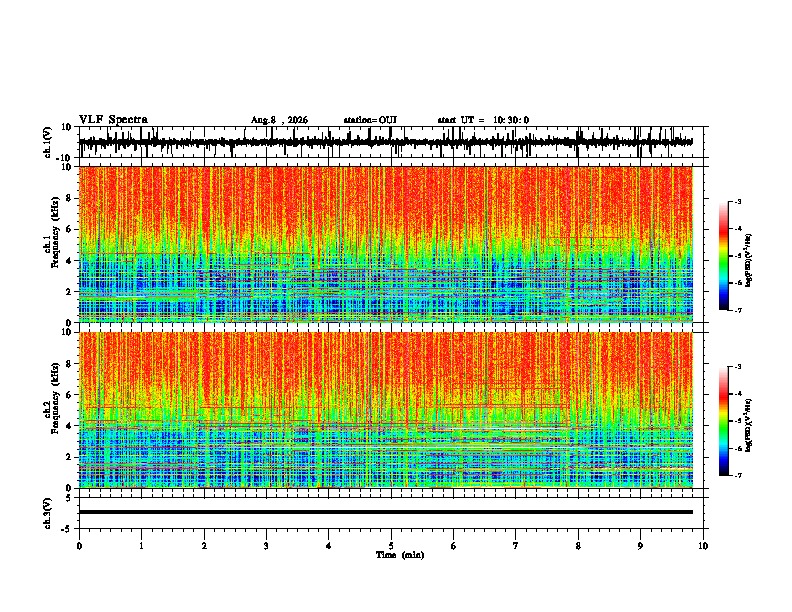Viewport: 792px width, 612px height.
Task: Select the "Time (min)" x-axis label
Action: pyautogui.click(x=400, y=555)
